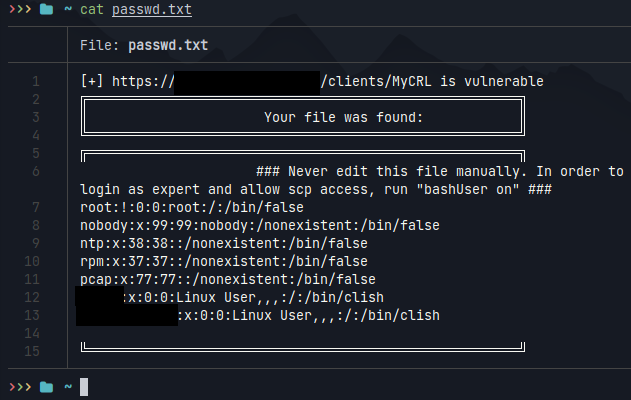Click the bold passwd.txt file header
This screenshot has height=400, width=631.
pyautogui.click(x=168, y=45)
